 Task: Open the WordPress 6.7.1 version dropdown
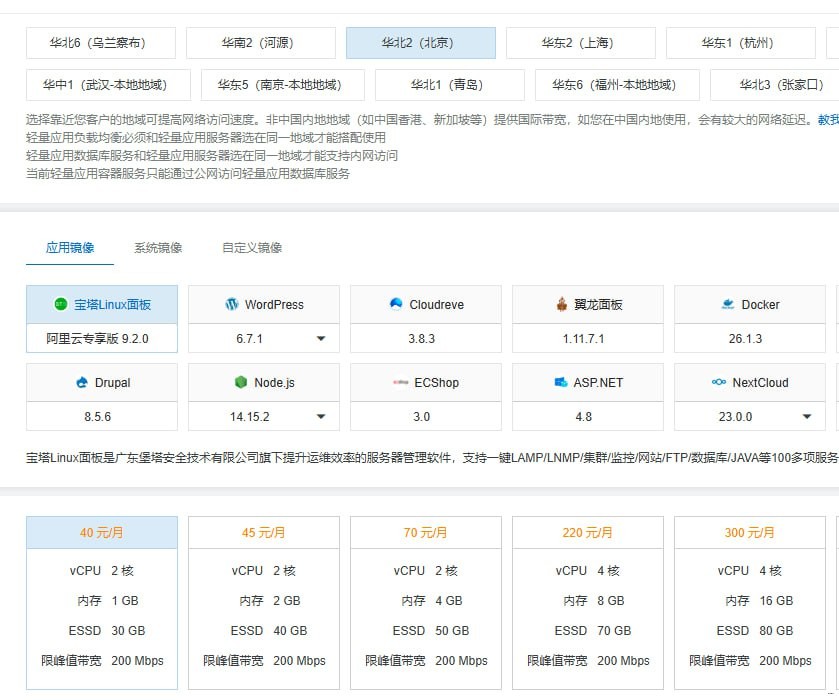[x=321, y=339]
